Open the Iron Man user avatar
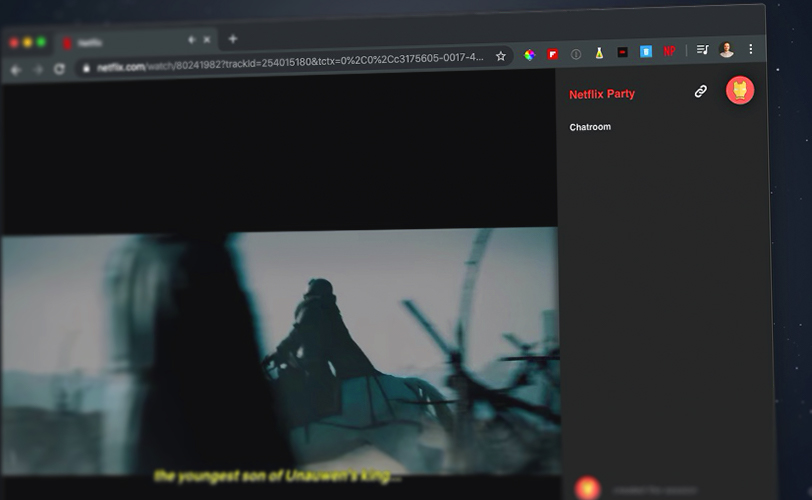 coord(740,91)
